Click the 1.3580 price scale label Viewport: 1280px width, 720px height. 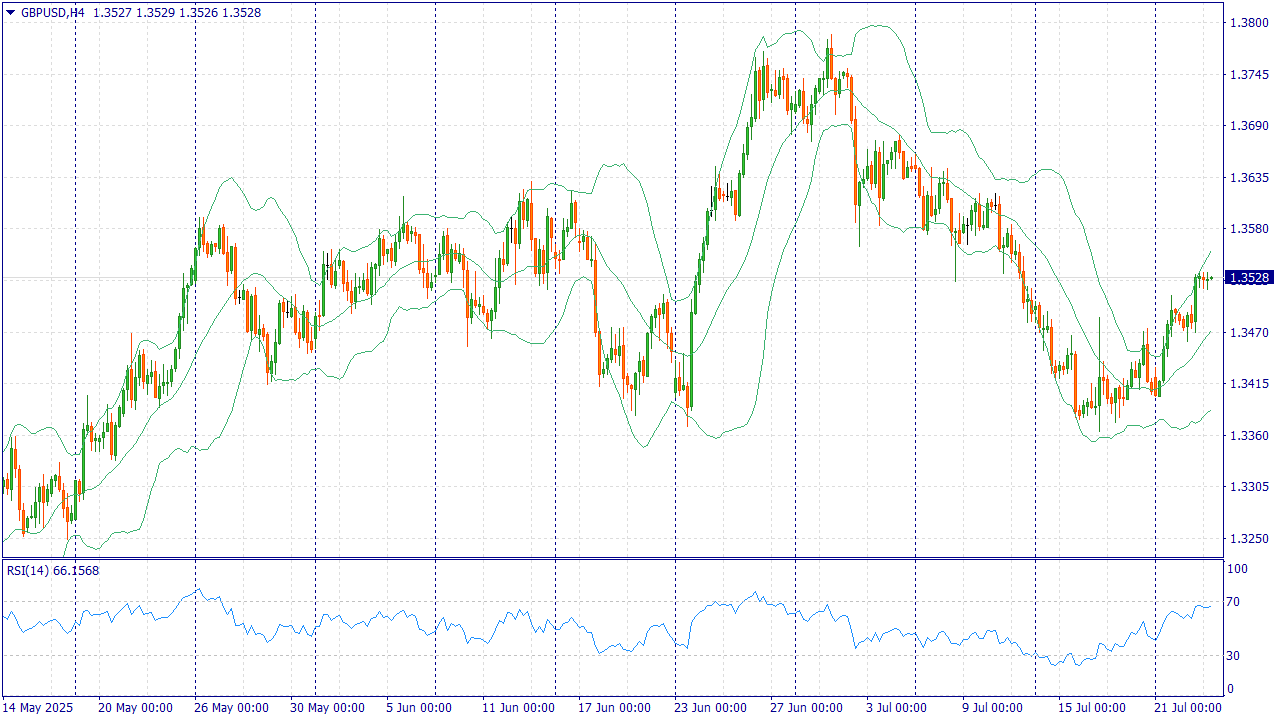1249,229
